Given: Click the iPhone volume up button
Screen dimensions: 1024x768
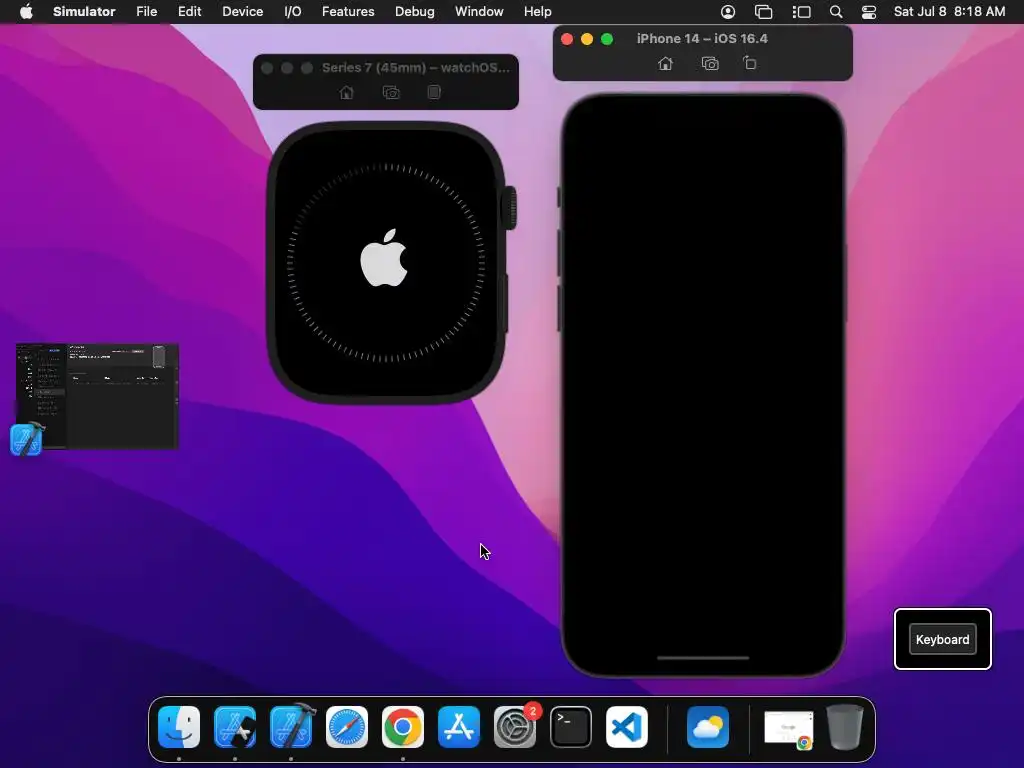Looking at the screenshot, I should click(x=559, y=252).
